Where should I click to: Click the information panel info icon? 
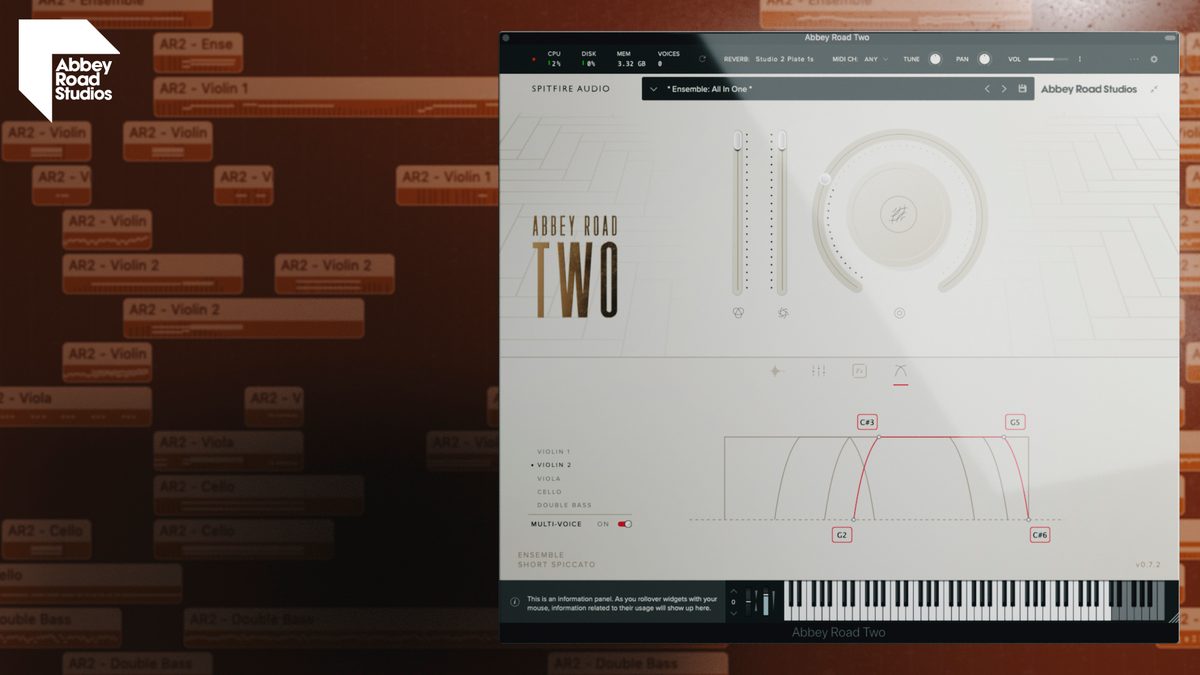coord(515,602)
